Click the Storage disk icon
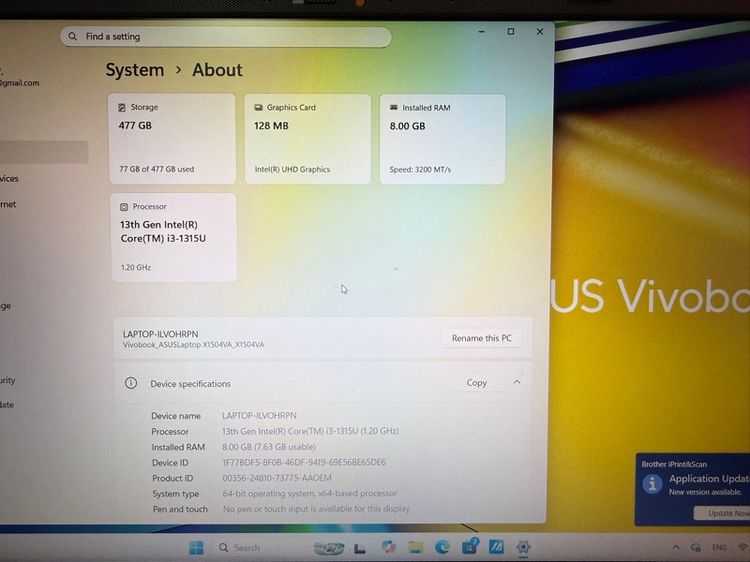This screenshot has width=750, height=562. tap(122, 108)
